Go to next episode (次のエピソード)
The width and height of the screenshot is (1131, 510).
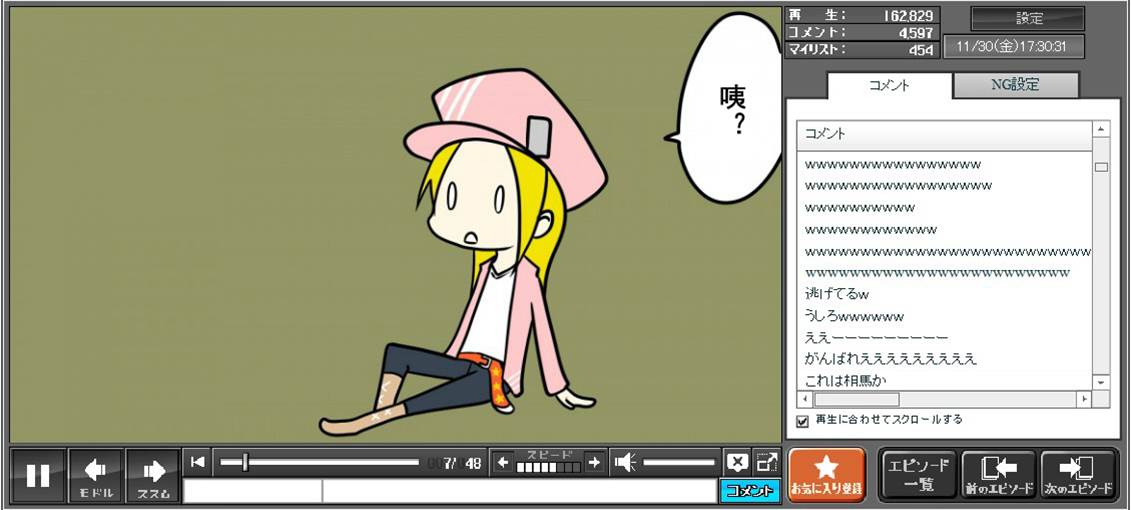(x=1079, y=475)
